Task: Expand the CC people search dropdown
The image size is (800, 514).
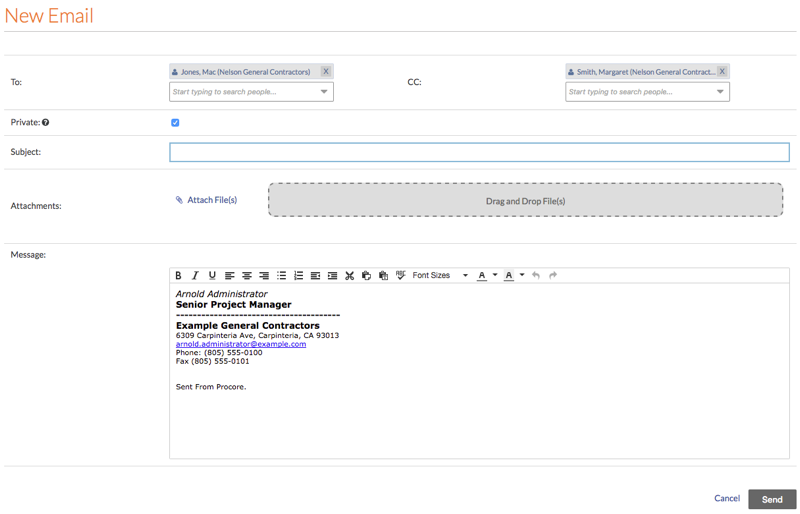Action: click(719, 92)
